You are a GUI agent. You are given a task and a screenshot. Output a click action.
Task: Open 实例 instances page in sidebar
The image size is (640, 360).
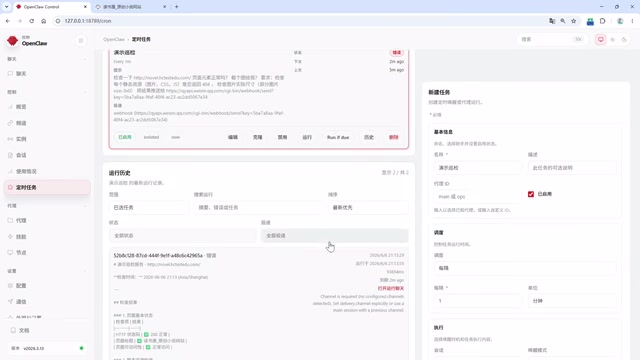tap(47, 139)
